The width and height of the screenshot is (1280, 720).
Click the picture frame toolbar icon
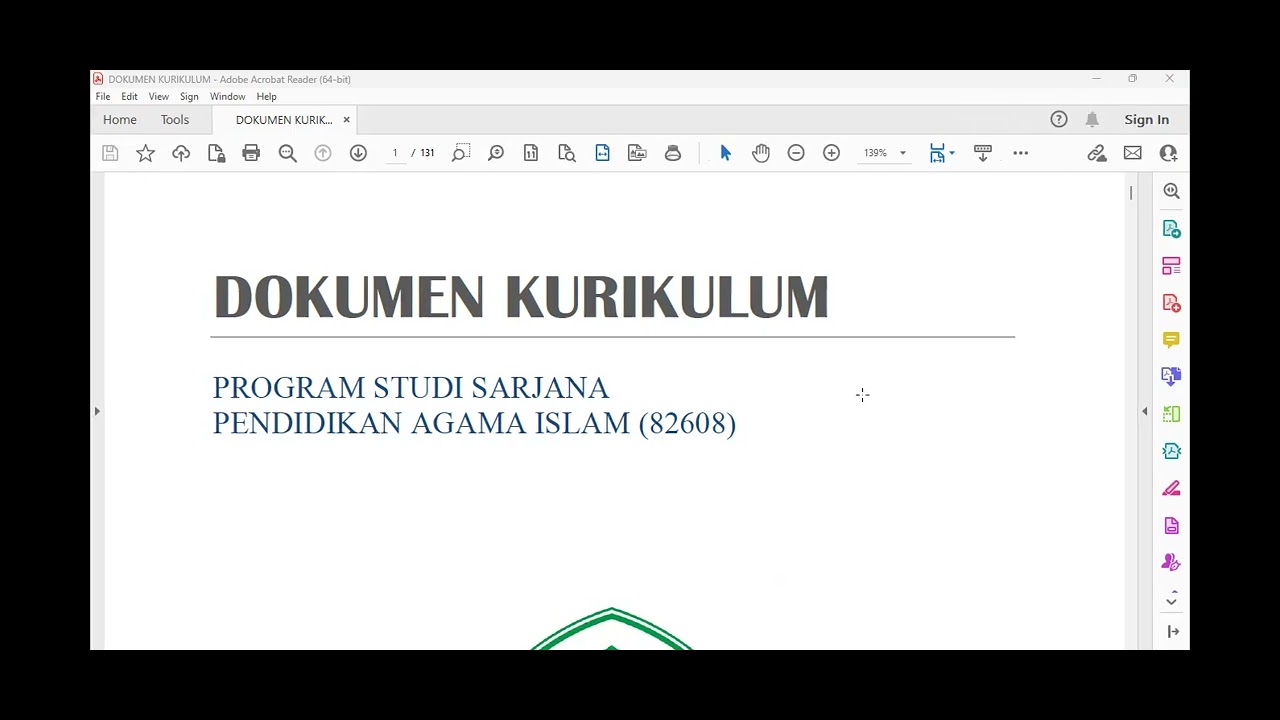tap(637, 153)
